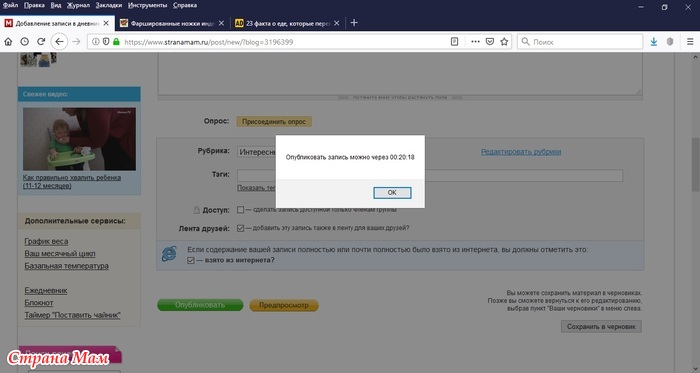
Task: Click yellow Предпросмотр button
Action: [283, 305]
